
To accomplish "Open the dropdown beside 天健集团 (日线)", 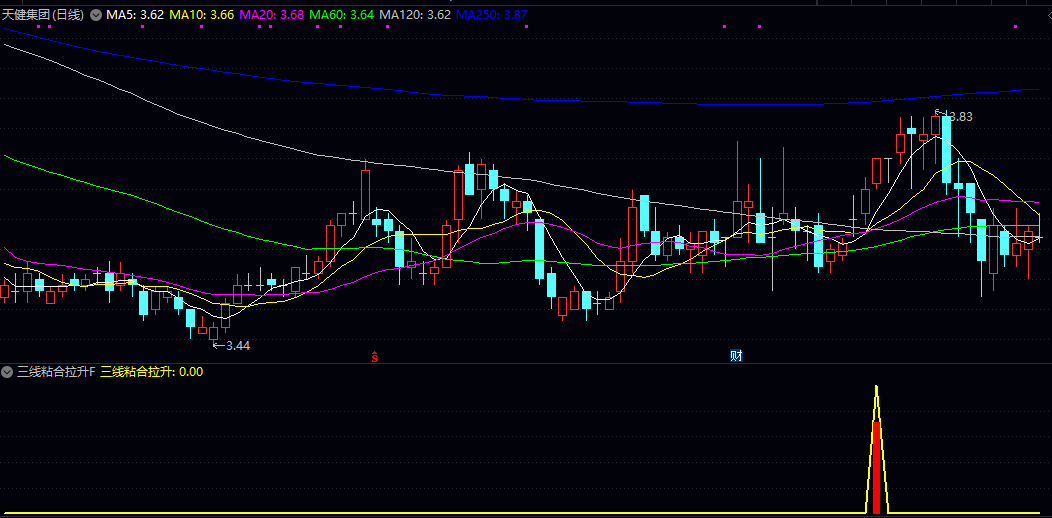I will click(95, 15).
